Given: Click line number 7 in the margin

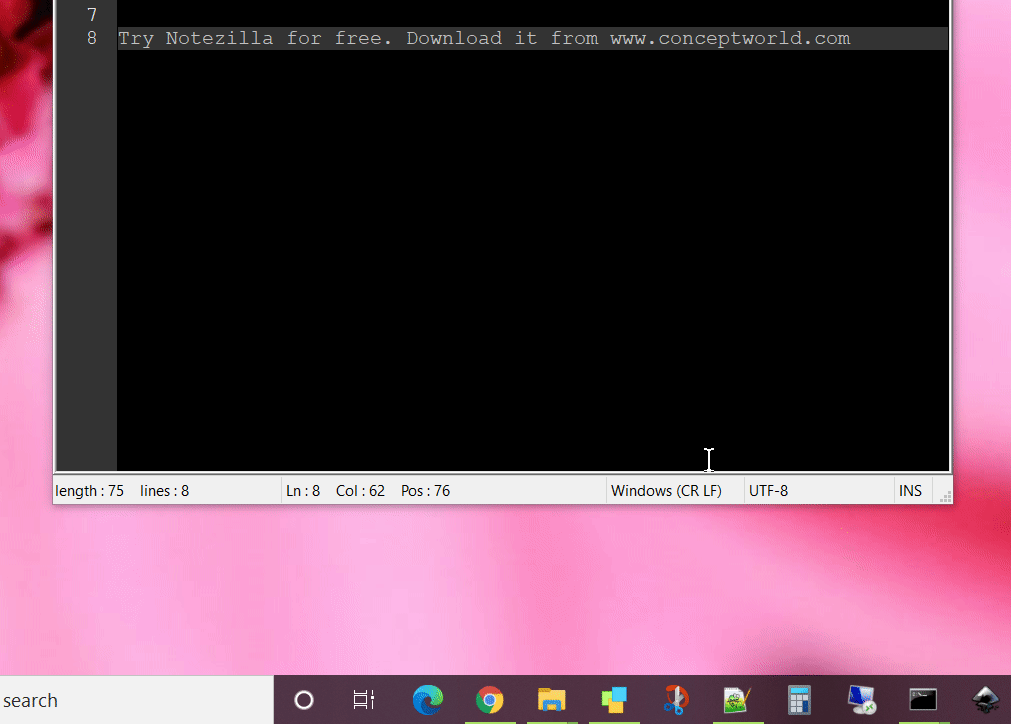Looking at the screenshot, I should [92, 14].
